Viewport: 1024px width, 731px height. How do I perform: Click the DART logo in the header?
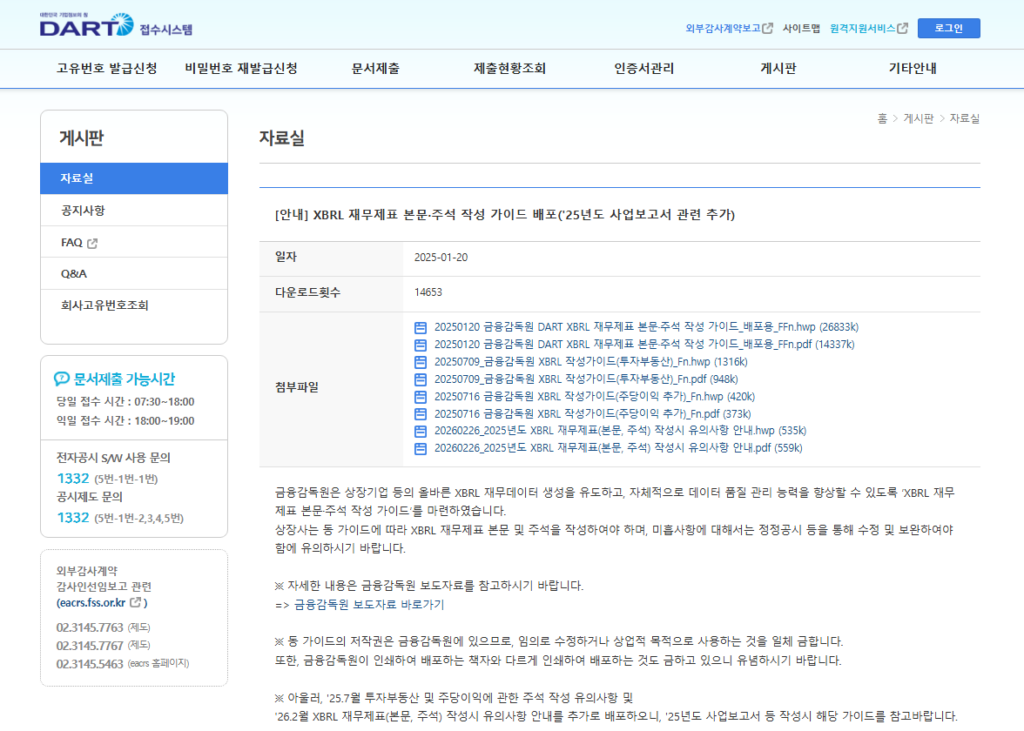pyautogui.click(x=85, y=25)
